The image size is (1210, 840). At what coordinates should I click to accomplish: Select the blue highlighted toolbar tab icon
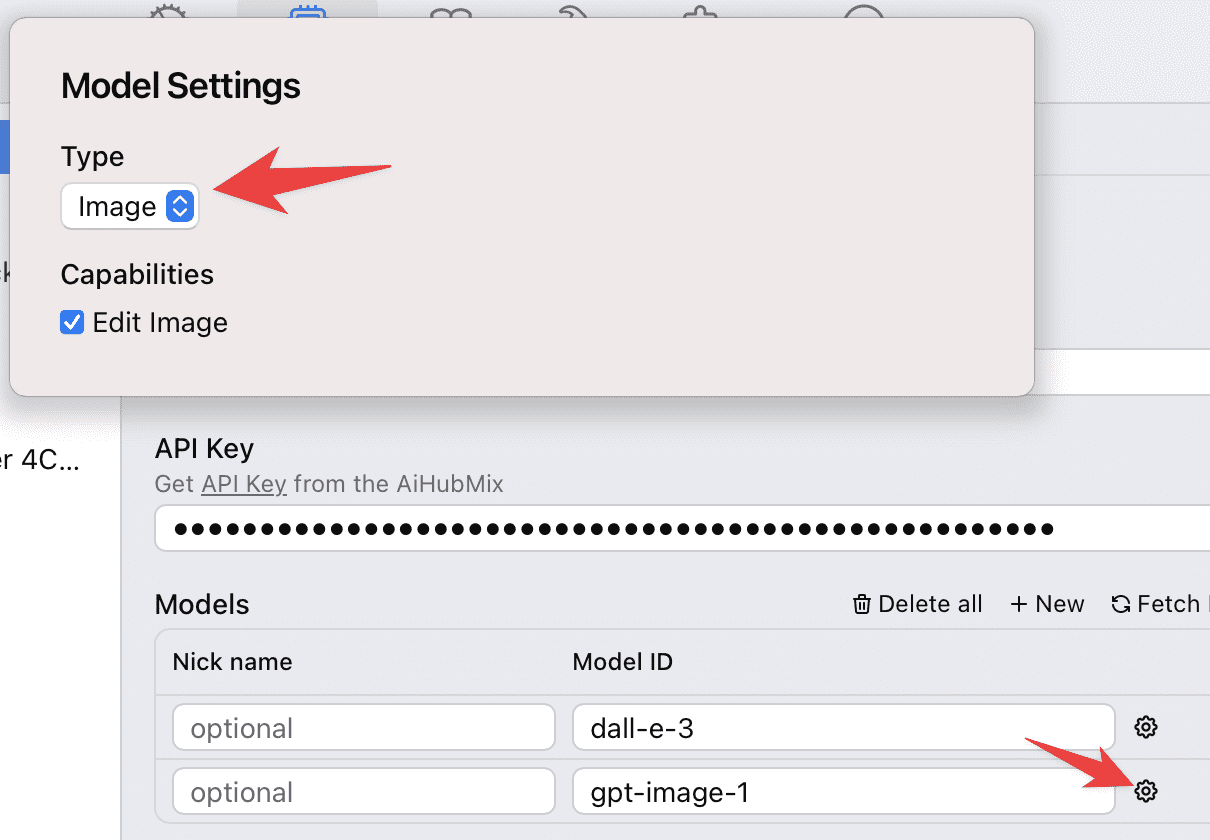tap(307, 10)
